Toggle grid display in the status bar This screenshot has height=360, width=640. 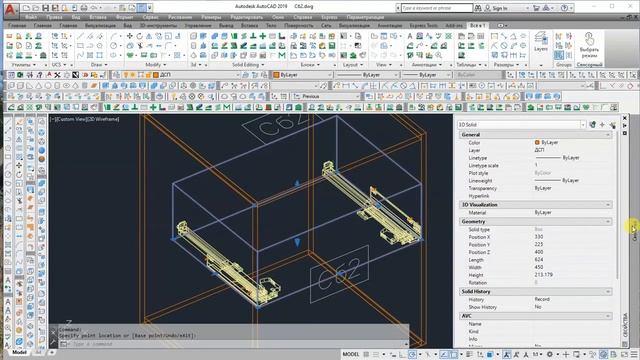click(x=367, y=354)
